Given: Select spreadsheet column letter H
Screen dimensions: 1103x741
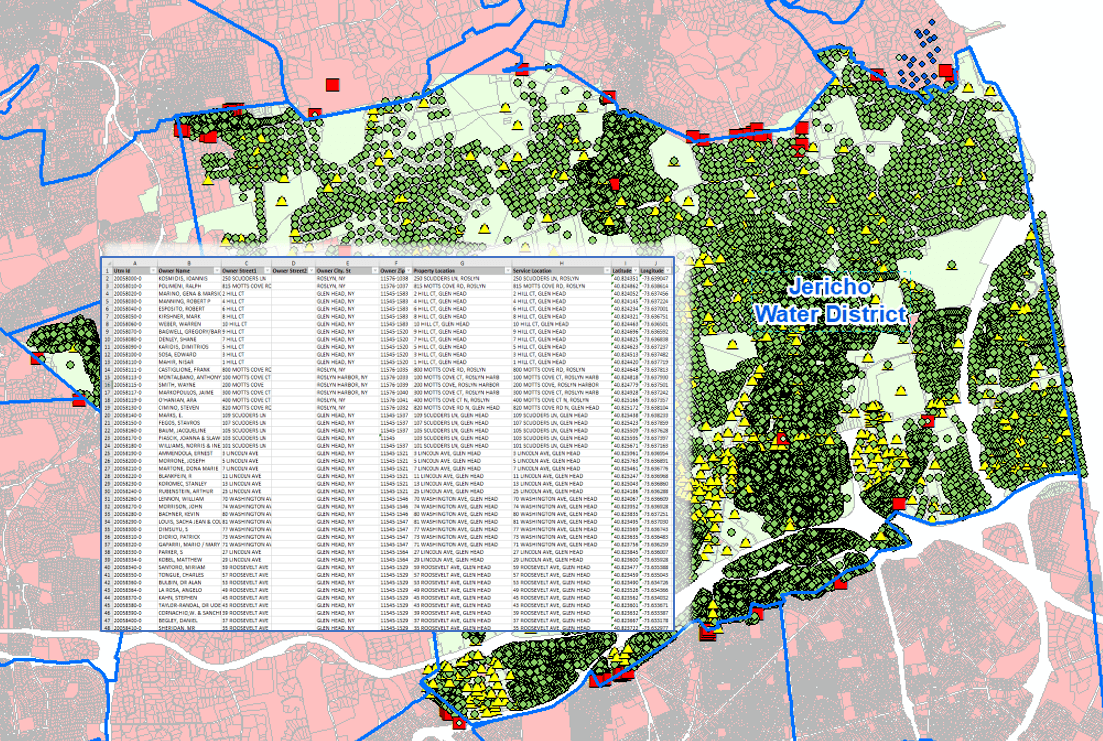Looking at the screenshot, I should point(561,263).
